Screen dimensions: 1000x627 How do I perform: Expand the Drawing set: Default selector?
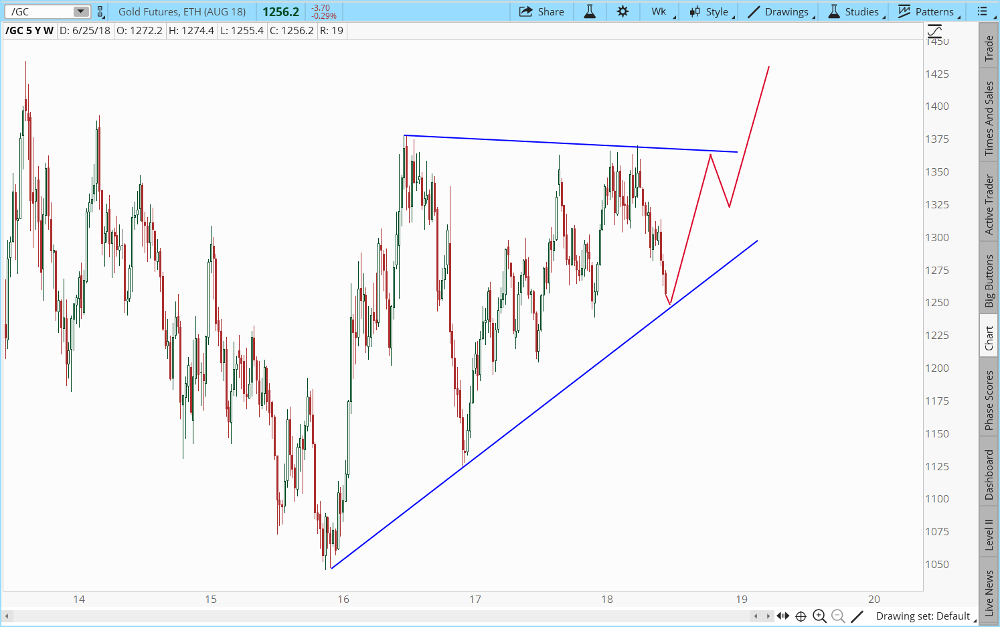[x=921, y=616]
